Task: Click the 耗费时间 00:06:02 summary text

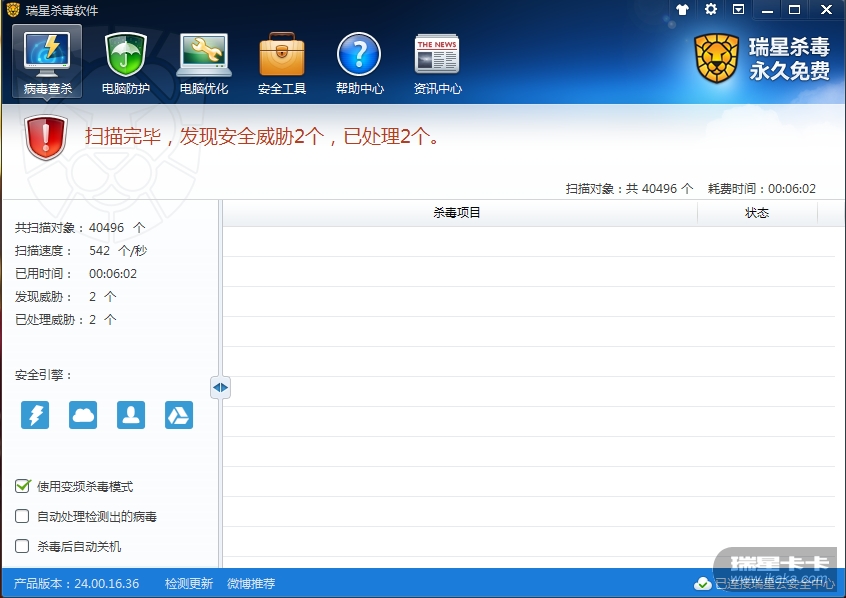Action: tap(761, 188)
